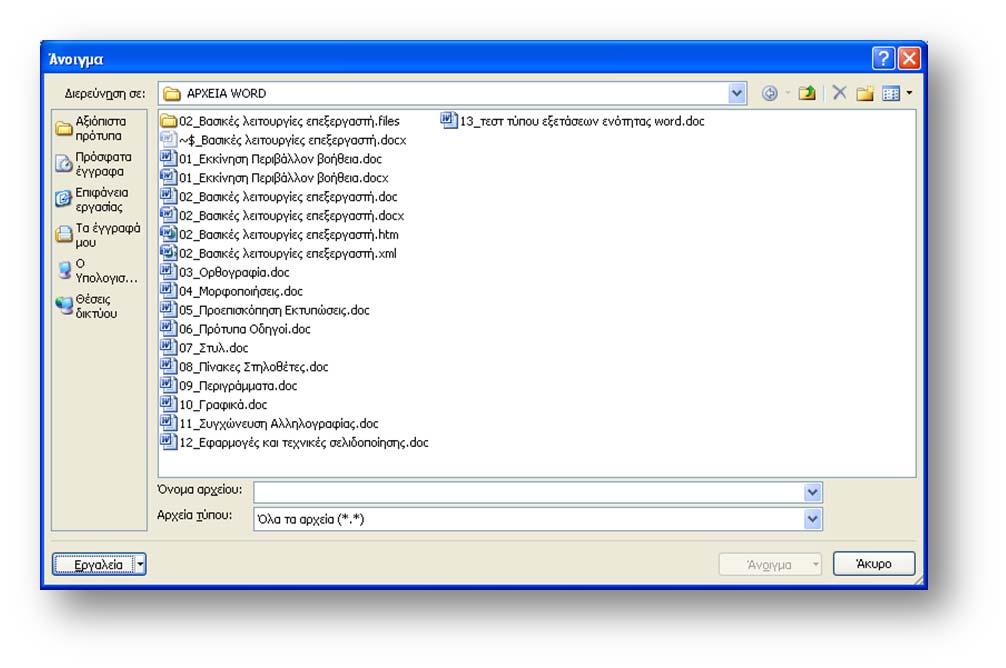Image resolution: width=1006 pixels, height=668 pixels.
Task: Select the 02_Βασικές λειτουργίες επεξεργαστή.files folder
Action: [x=280, y=121]
